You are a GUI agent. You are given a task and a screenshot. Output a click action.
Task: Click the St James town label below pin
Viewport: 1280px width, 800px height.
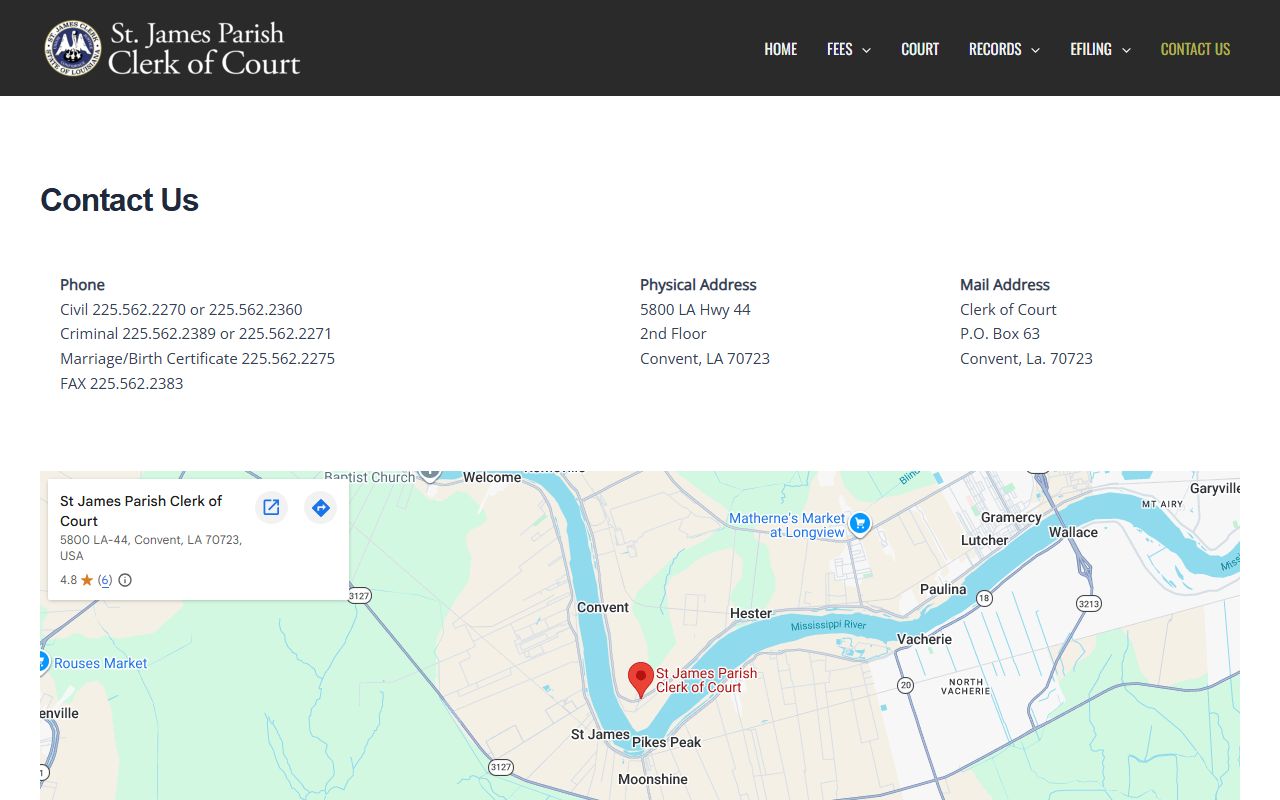[x=600, y=734]
